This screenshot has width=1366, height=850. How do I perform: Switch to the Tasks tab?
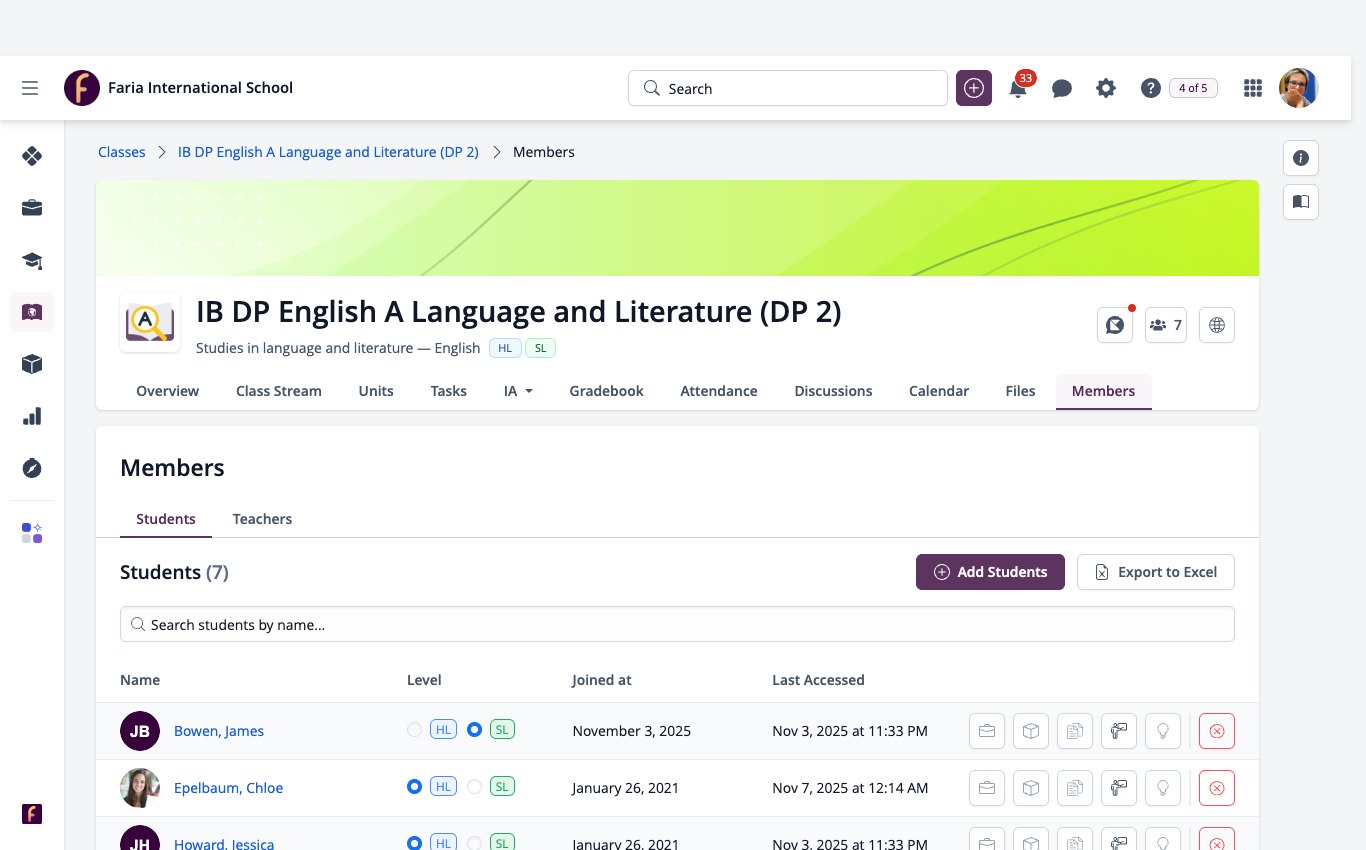(449, 391)
